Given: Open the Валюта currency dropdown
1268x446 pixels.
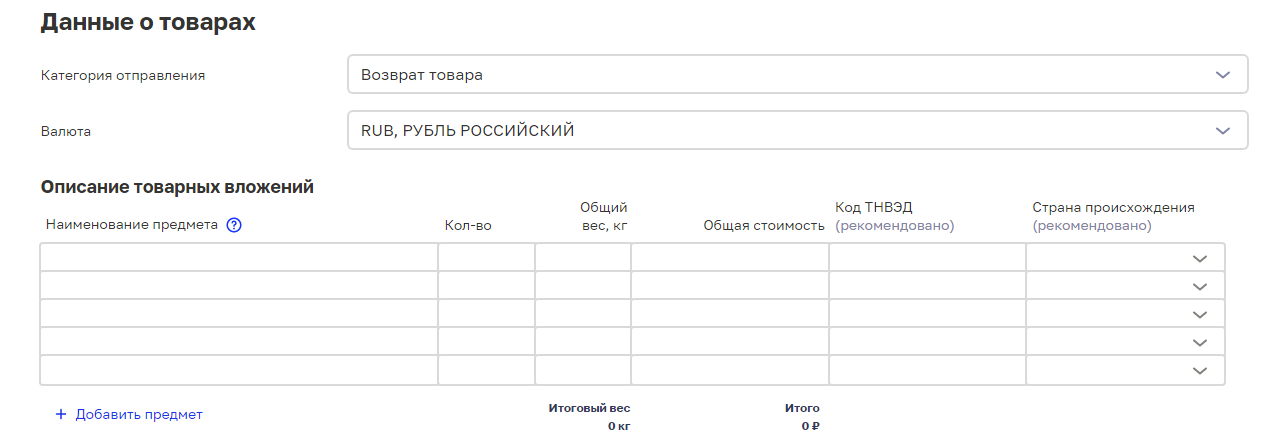Looking at the screenshot, I should pos(798,130).
